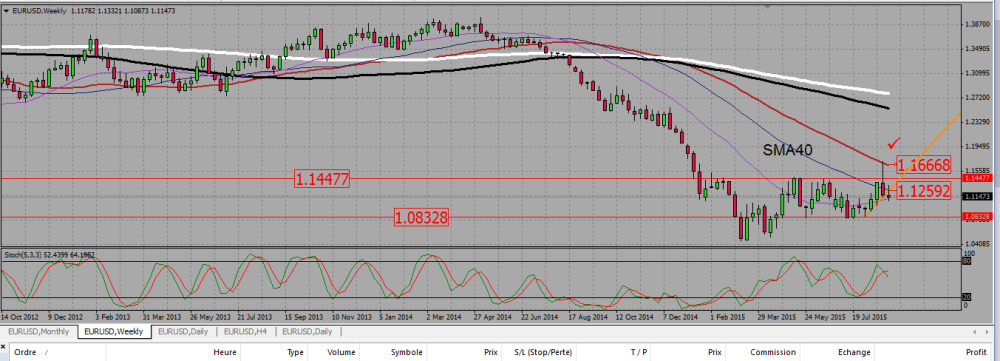
Task: Click the T / P column header
Action: pyautogui.click(x=639, y=352)
